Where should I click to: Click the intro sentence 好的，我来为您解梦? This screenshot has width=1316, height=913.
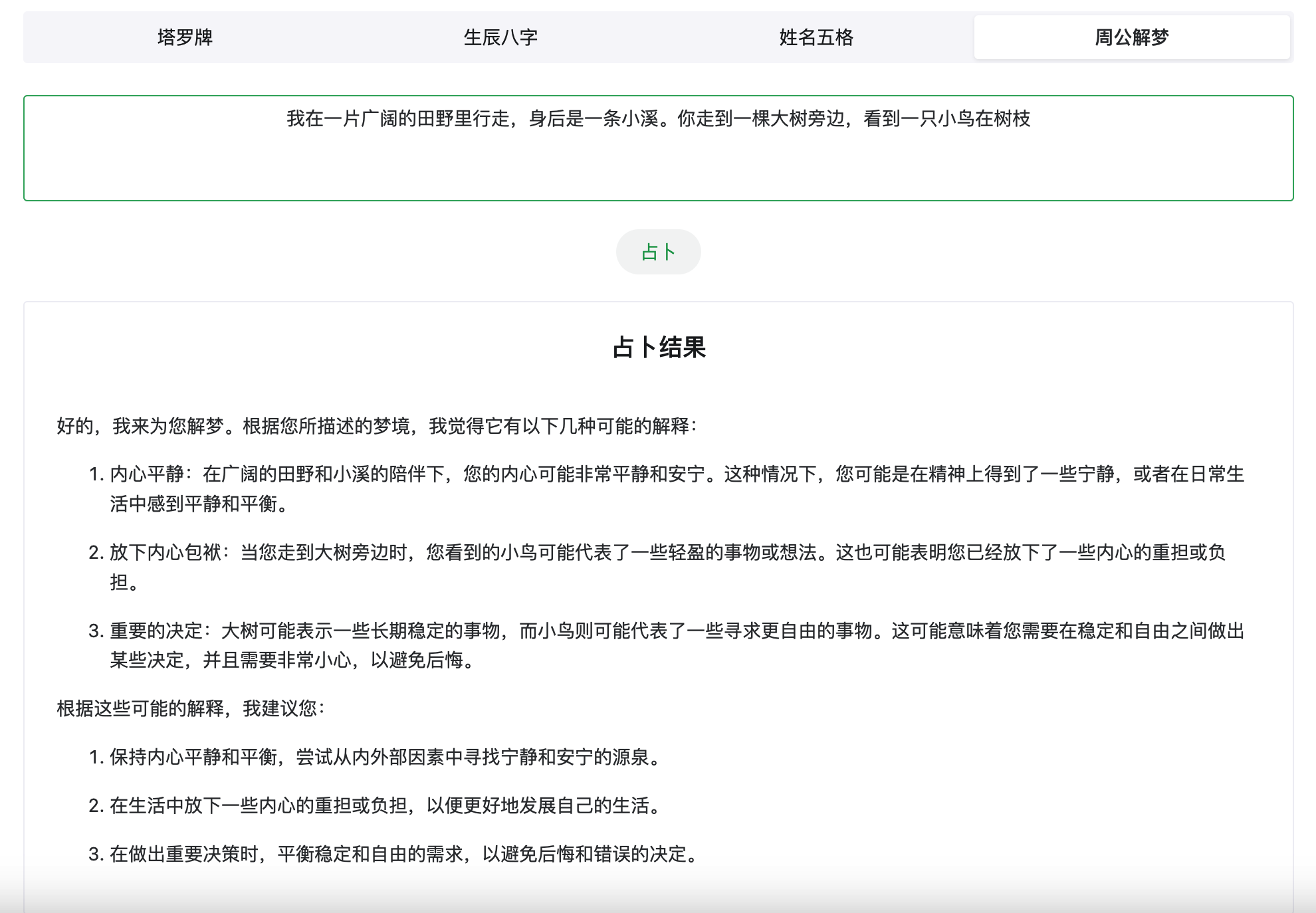pyautogui.click(x=376, y=426)
